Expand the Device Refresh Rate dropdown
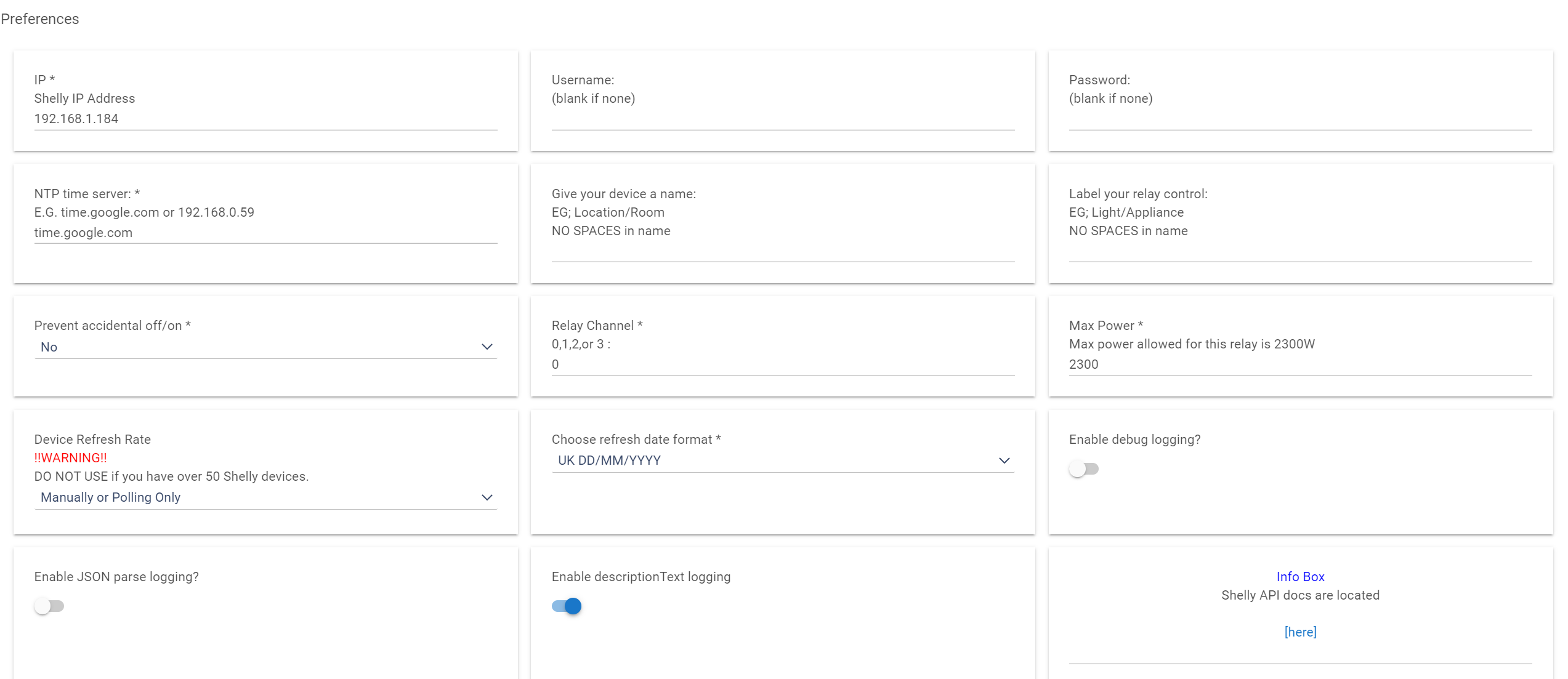Image resolution: width=1568 pixels, height=679 pixels. pyautogui.click(x=265, y=497)
